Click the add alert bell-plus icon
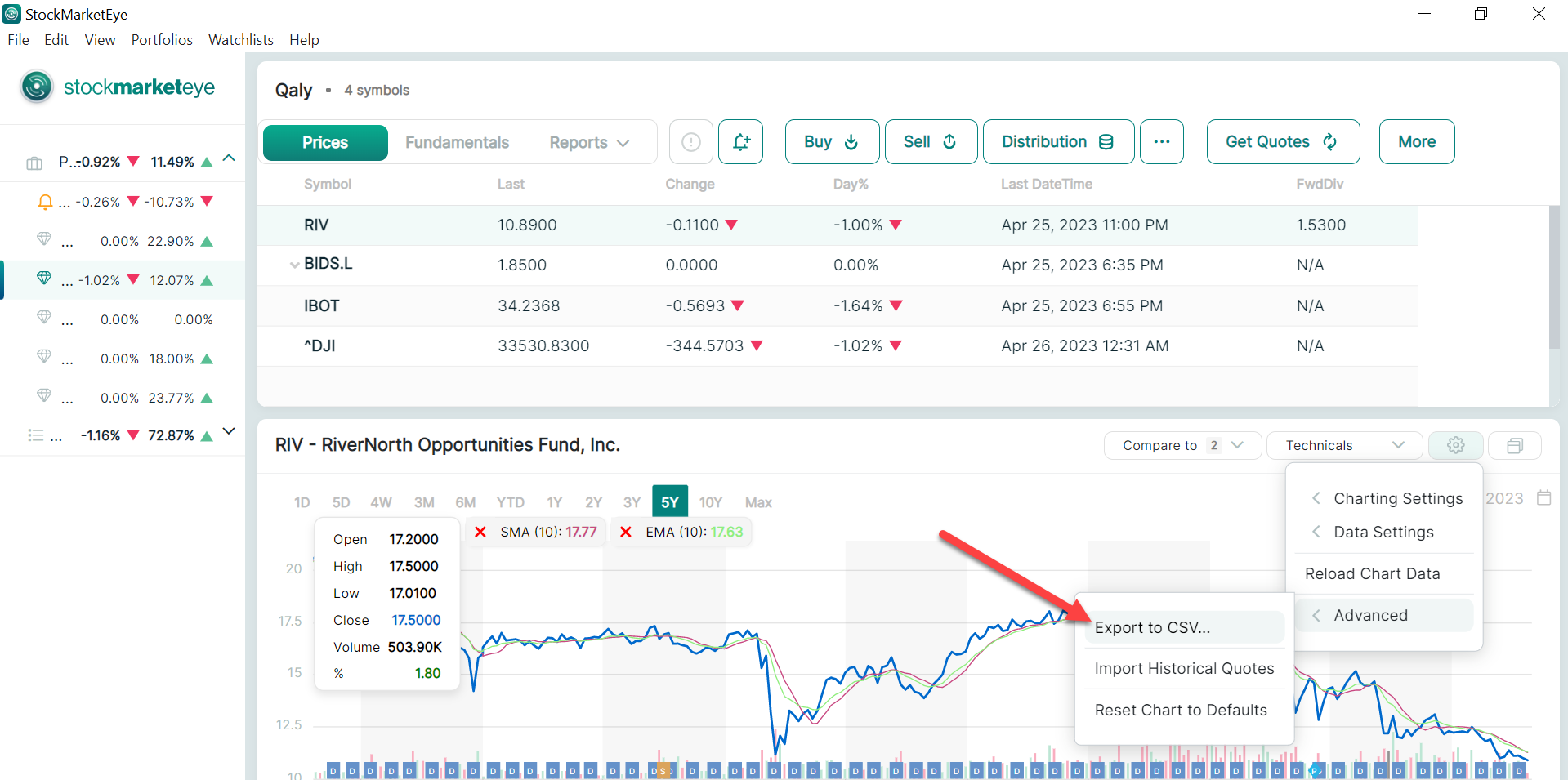 (741, 142)
